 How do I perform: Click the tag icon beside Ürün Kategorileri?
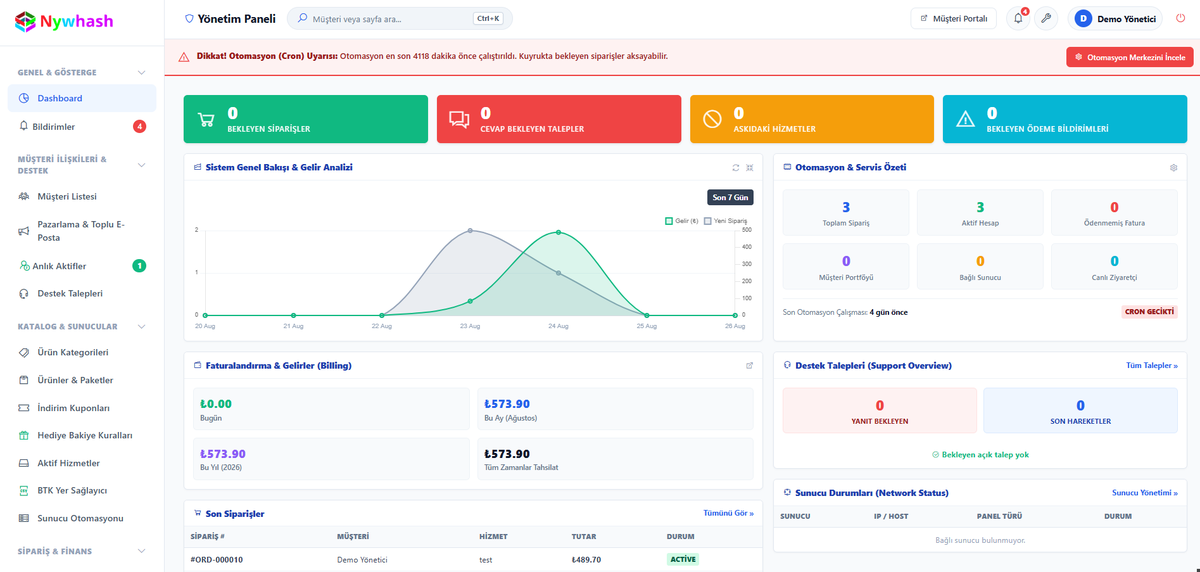click(x=24, y=353)
